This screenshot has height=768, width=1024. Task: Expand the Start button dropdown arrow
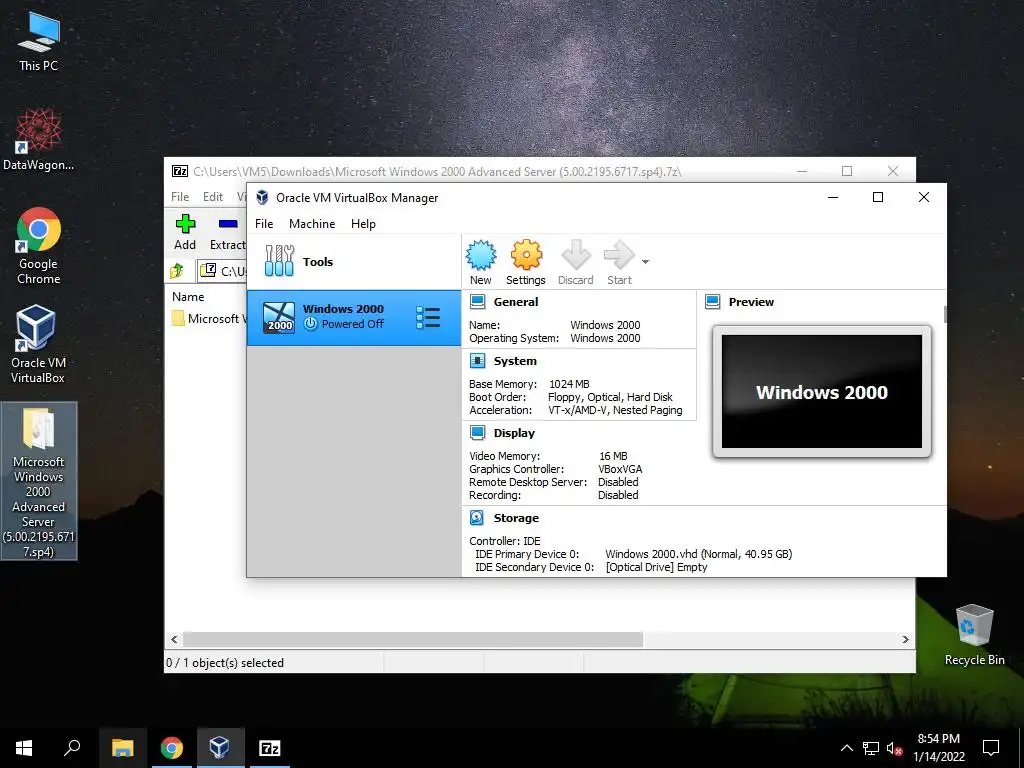645,262
